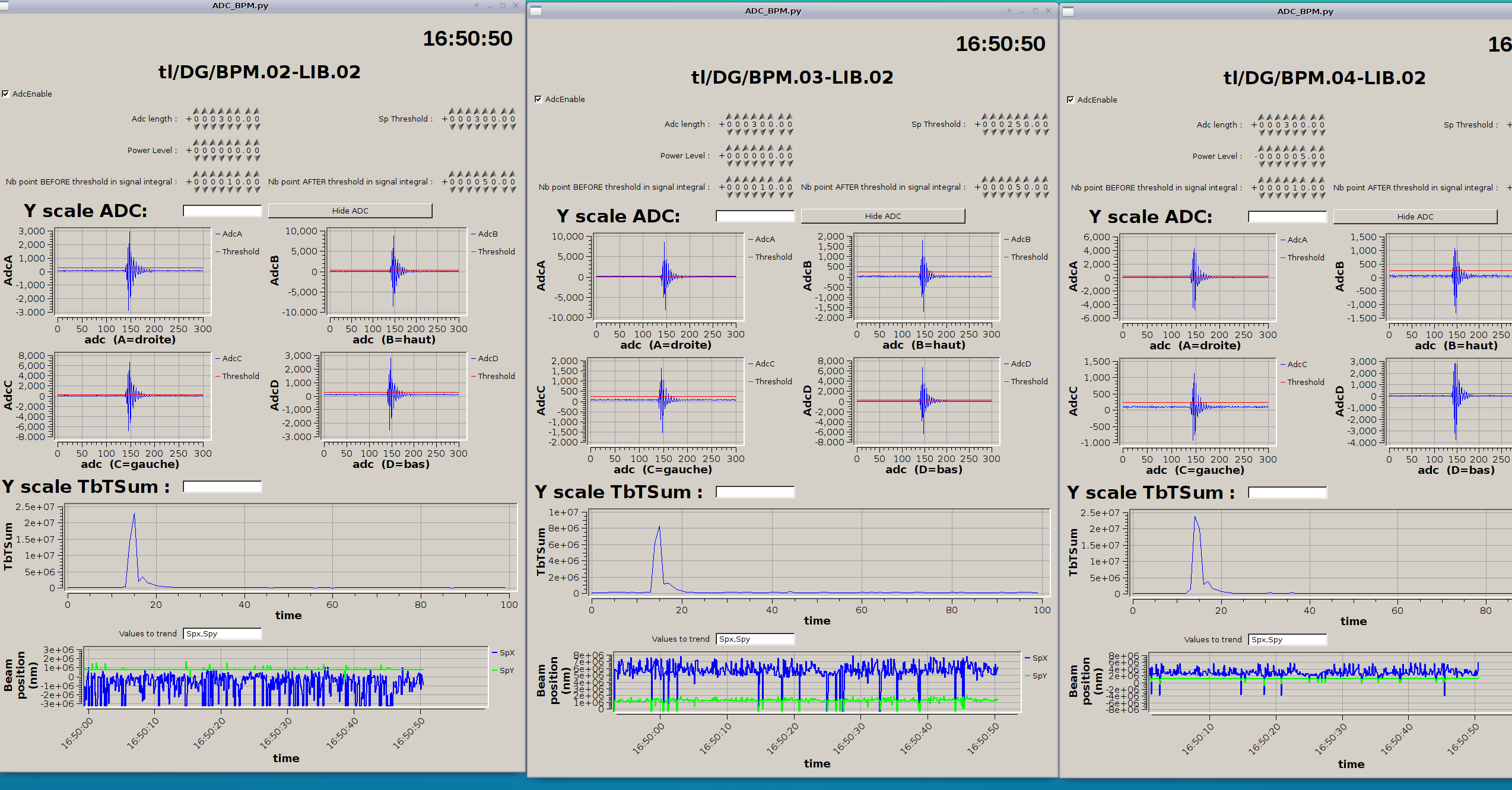1512x790 pixels.
Task: Disable AdcEnable in the BPM.04-LIB.02 window
Action: tap(1071, 100)
